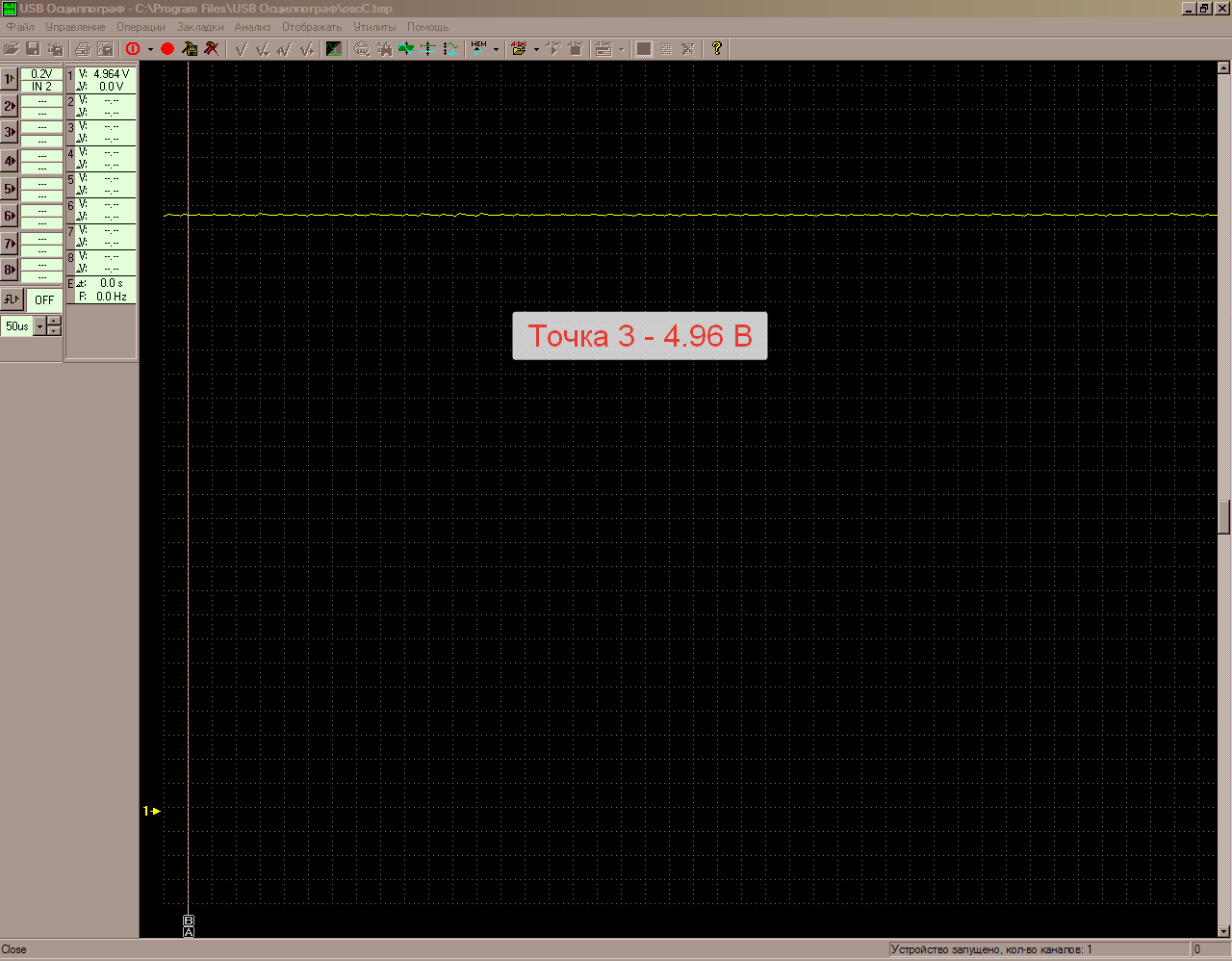The height and width of the screenshot is (961, 1232).
Task: Open the Утилиты menu
Action: [x=374, y=27]
